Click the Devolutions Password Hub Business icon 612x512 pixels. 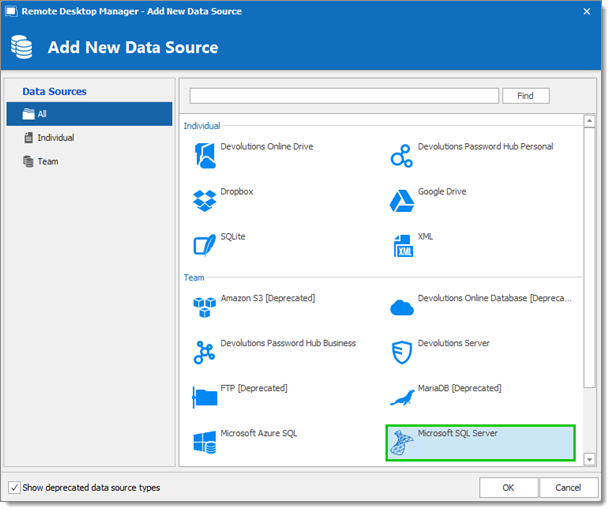coord(204,352)
